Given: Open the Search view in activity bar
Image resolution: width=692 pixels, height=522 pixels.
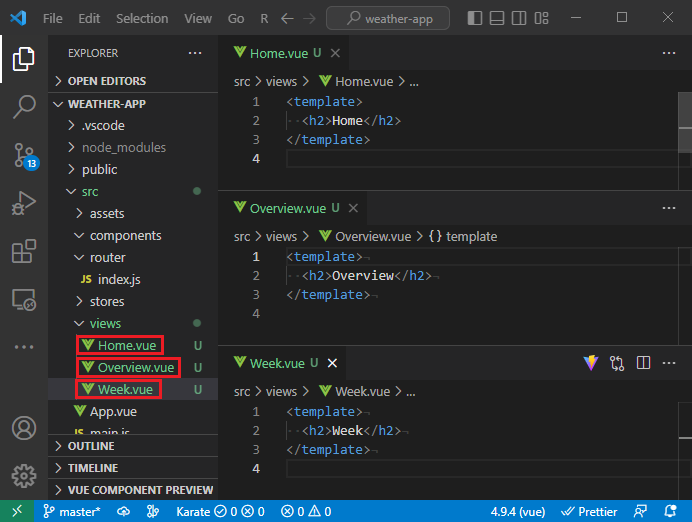Looking at the screenshot, I should tap(23, 107).
